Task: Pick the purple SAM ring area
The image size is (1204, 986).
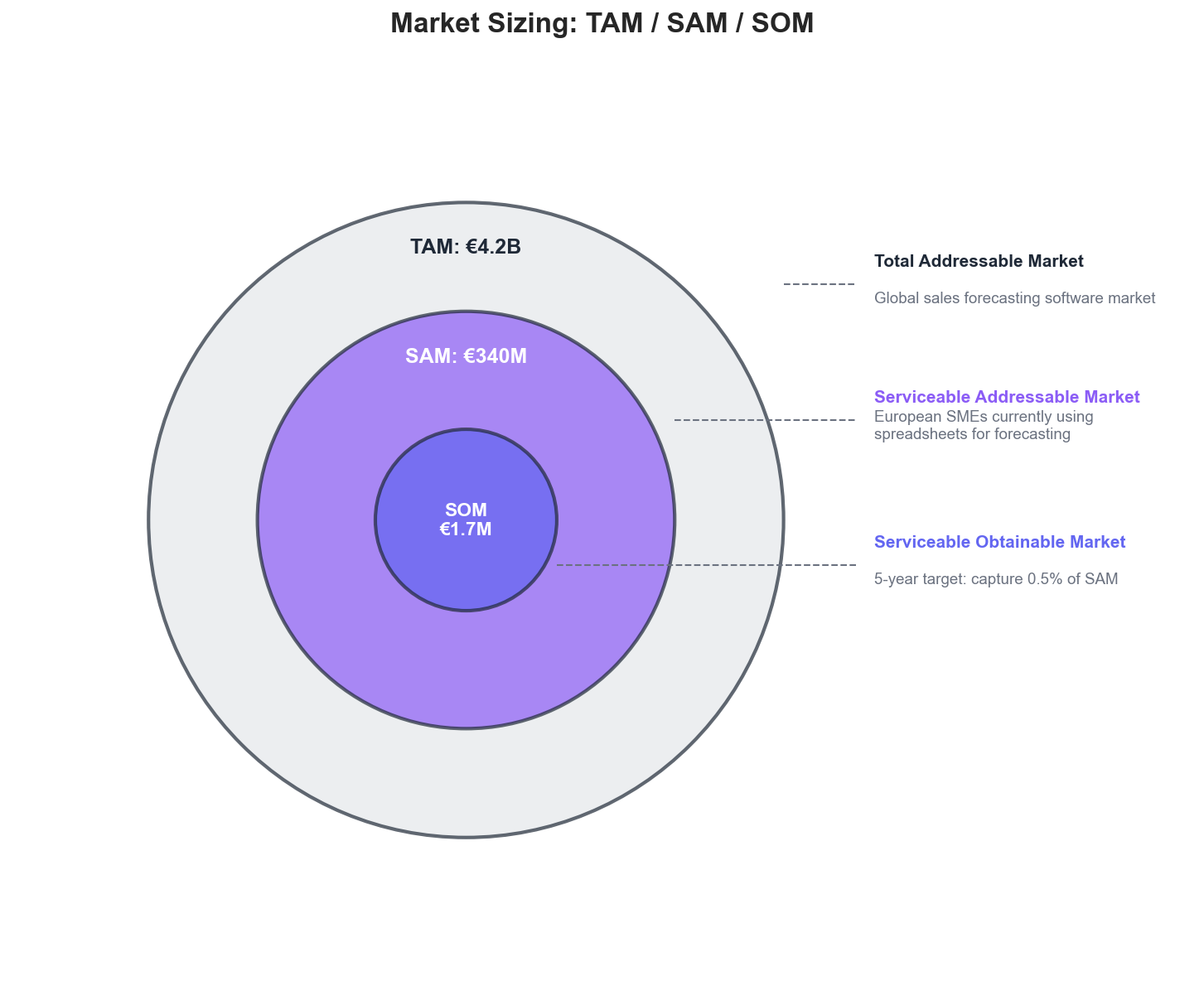Action: pyautogui.click(x=466, y=671)
